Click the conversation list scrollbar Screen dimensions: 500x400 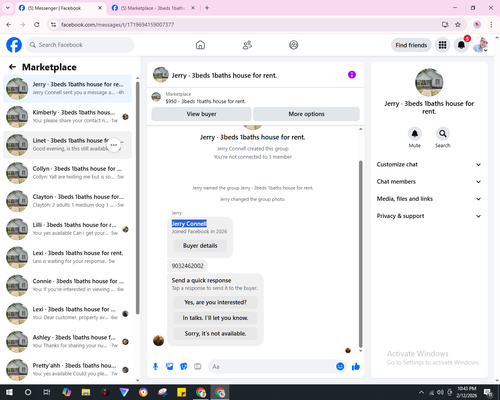tap(137, 197)
